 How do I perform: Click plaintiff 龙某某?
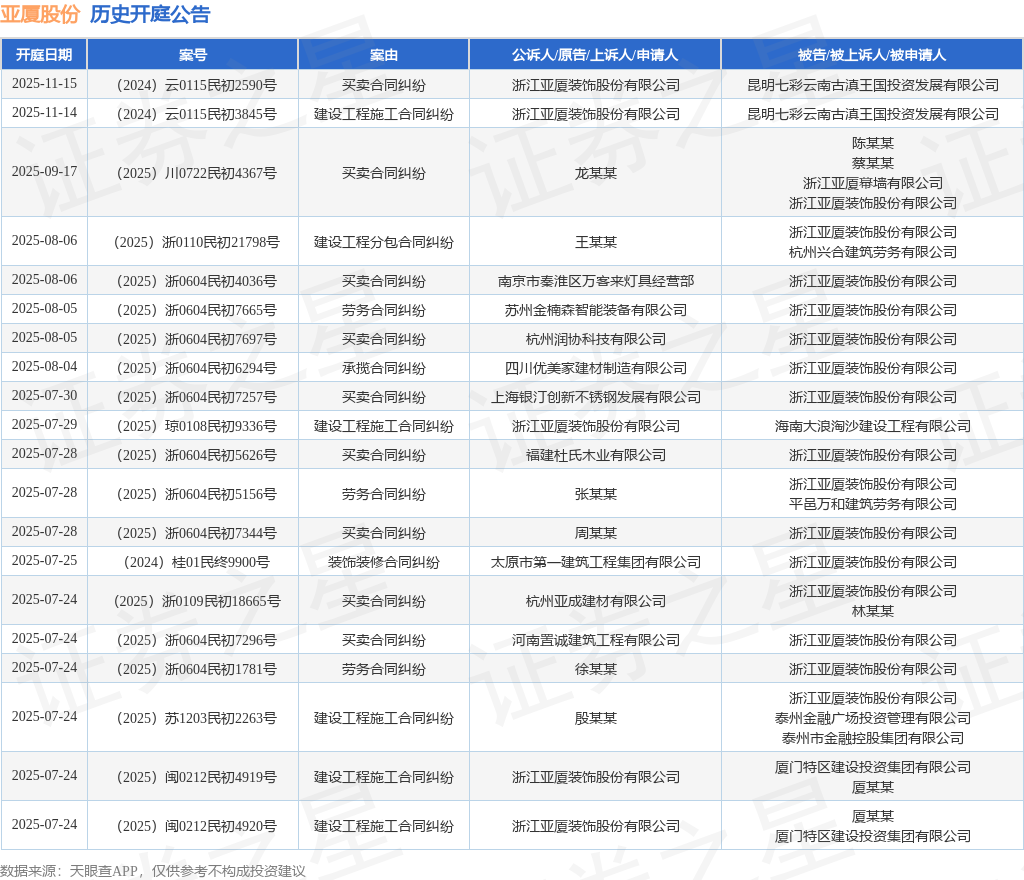coord(595,173)
